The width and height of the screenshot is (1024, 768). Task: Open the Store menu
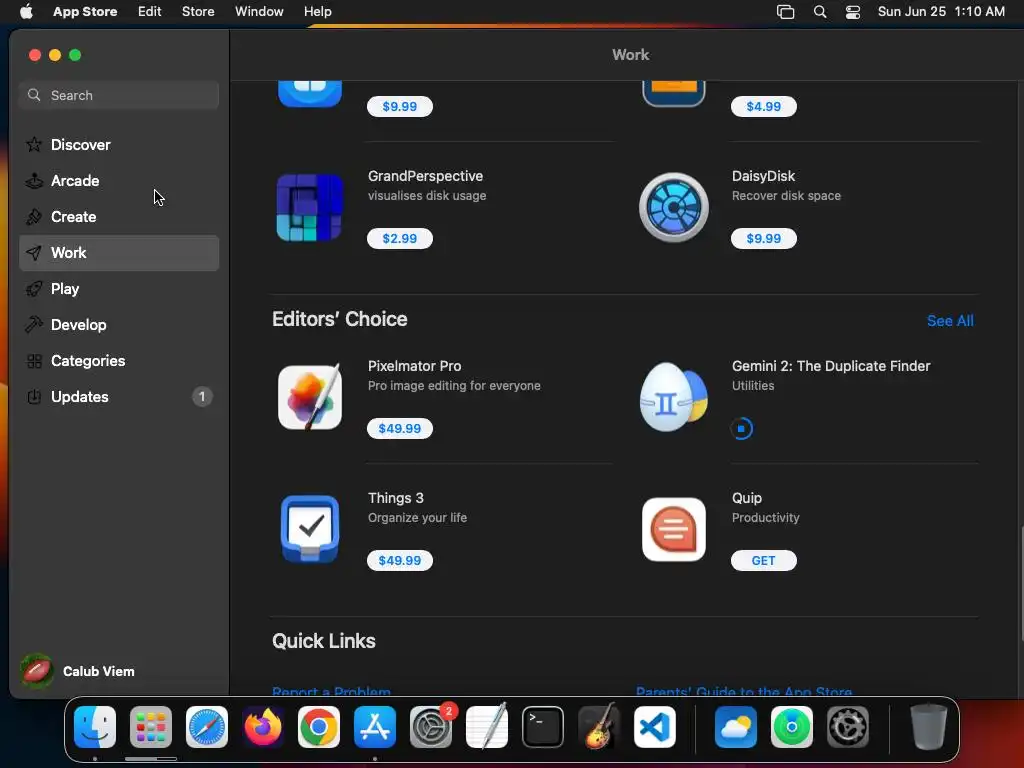198,12
